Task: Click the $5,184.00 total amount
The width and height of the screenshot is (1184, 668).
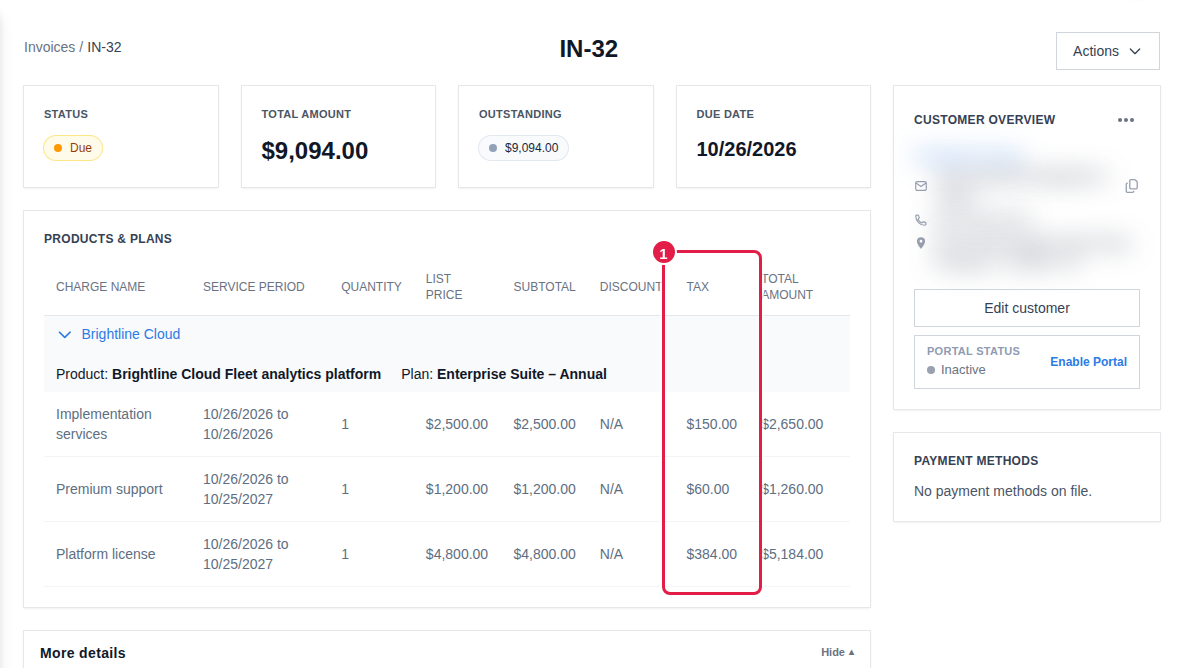Action: coord(793,554)
